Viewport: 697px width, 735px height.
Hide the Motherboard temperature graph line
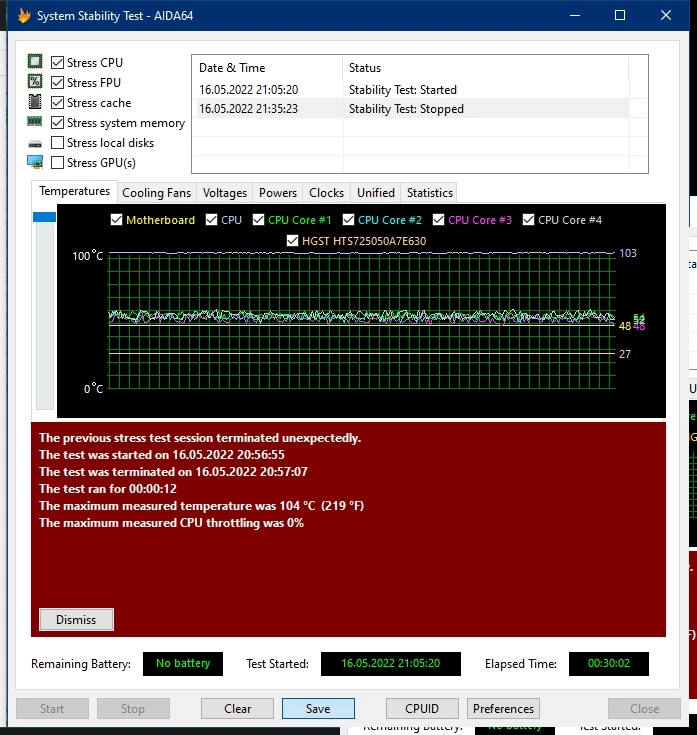click(116, 219)
